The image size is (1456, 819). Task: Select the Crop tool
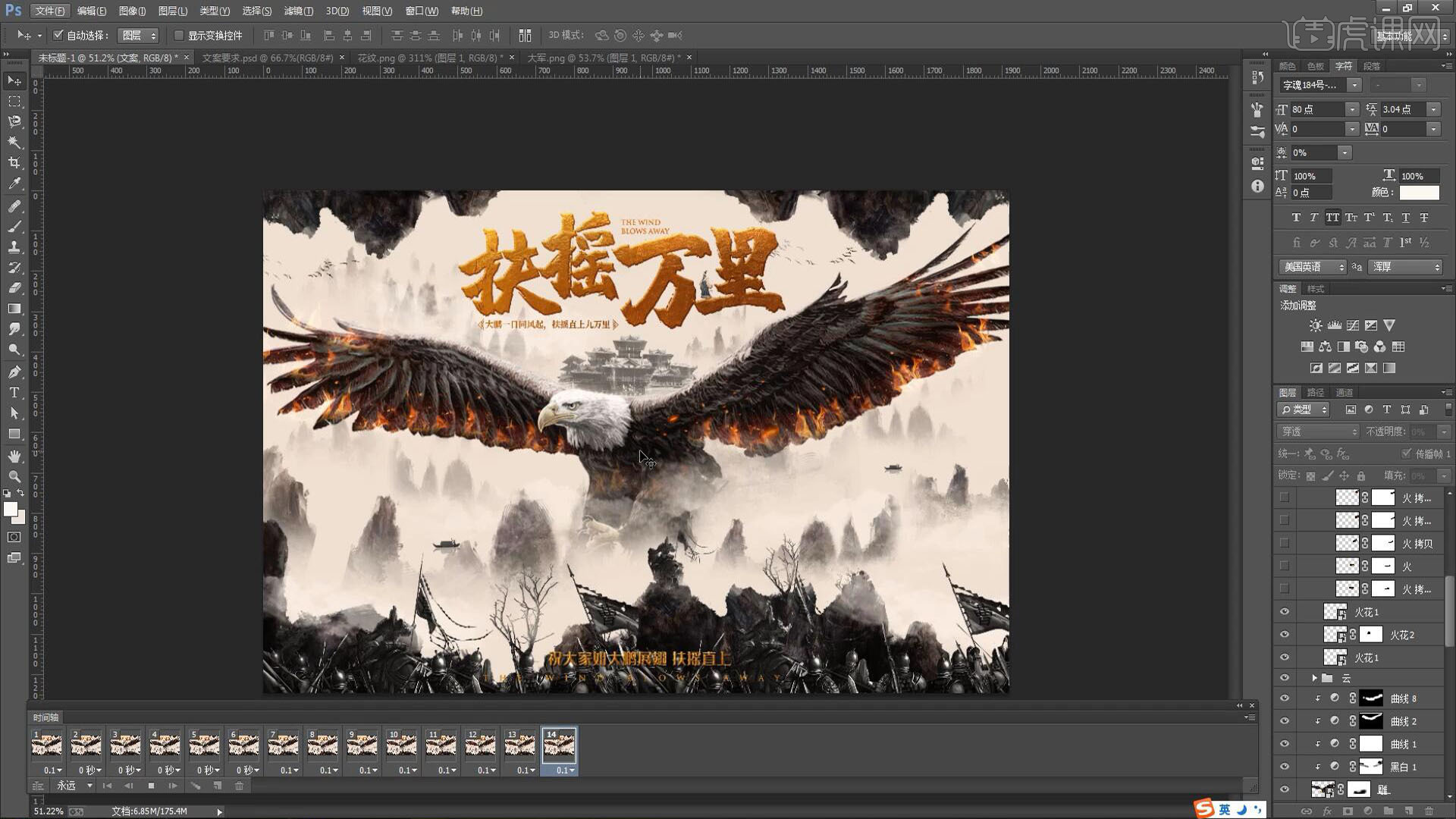pyautogui.click(x=14, y=162)
